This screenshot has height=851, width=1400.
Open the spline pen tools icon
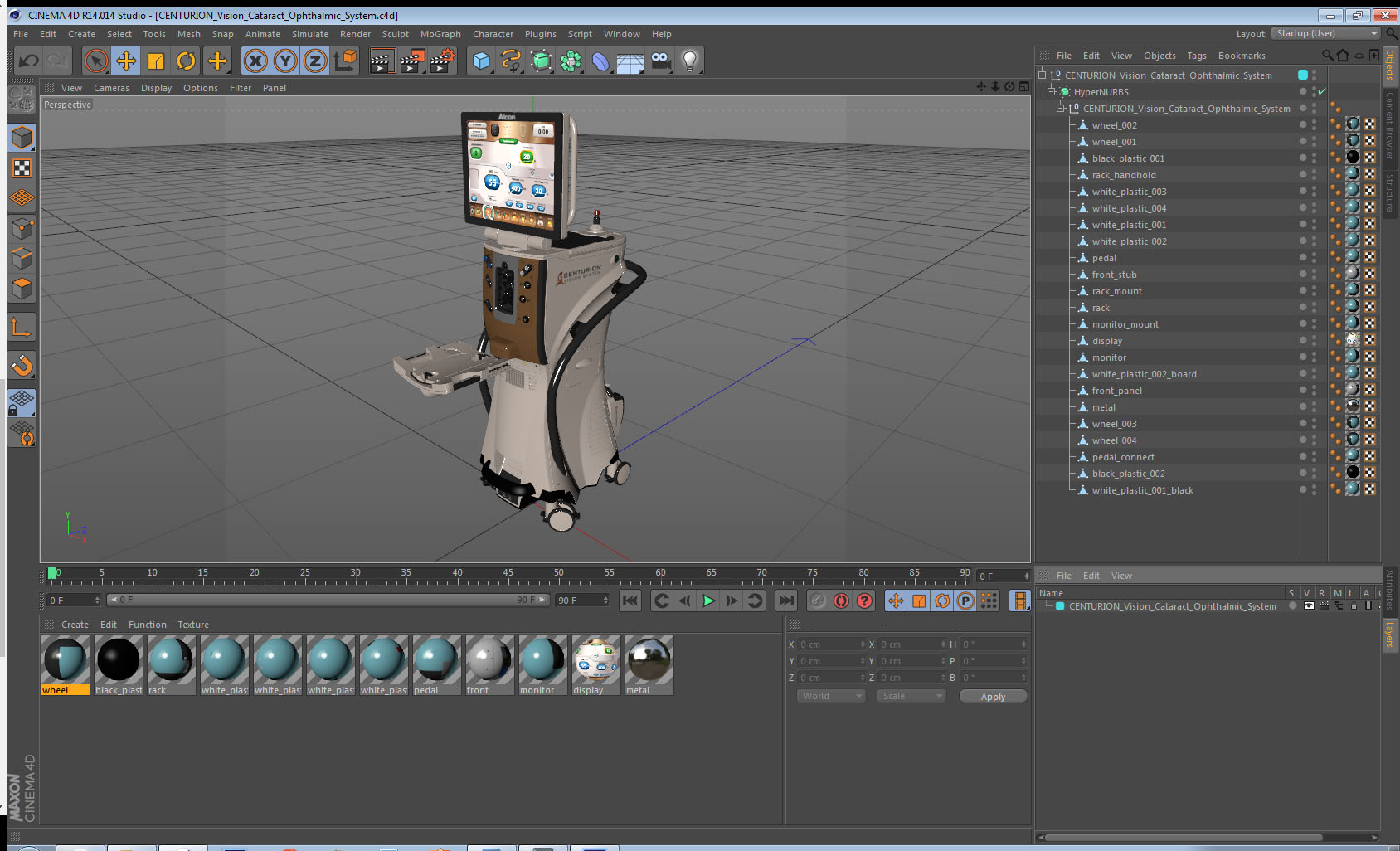511,61
